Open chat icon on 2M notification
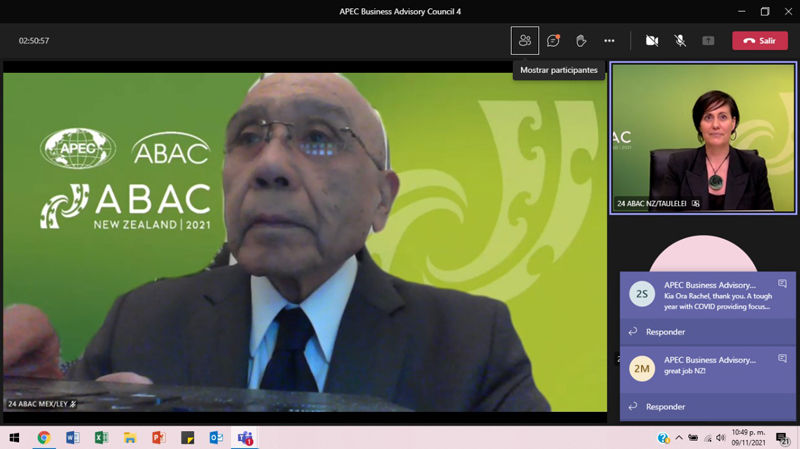Viewport: 800px width, 449px height. pos(782,358)
